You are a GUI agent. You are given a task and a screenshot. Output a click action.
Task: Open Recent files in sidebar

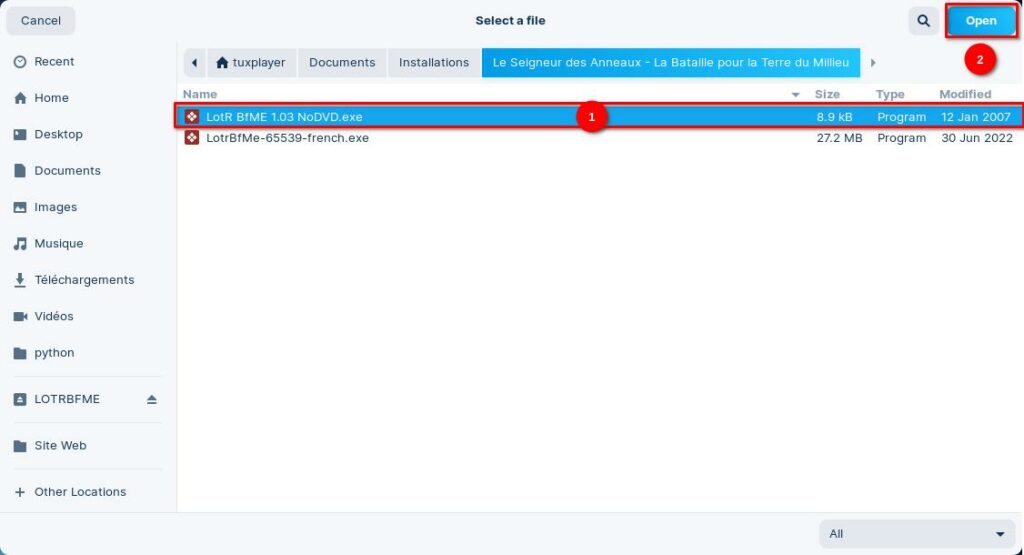tap(53, 62)
